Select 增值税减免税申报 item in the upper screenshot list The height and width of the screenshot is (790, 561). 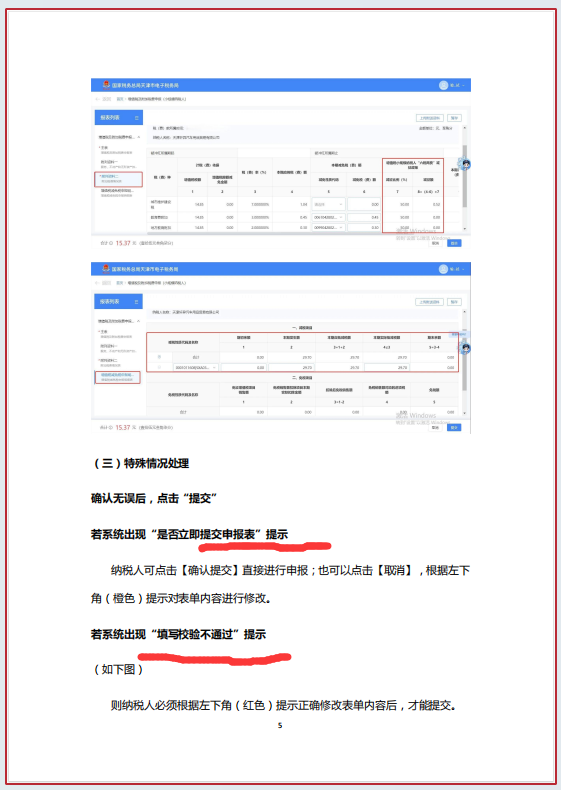coord(118,192)
